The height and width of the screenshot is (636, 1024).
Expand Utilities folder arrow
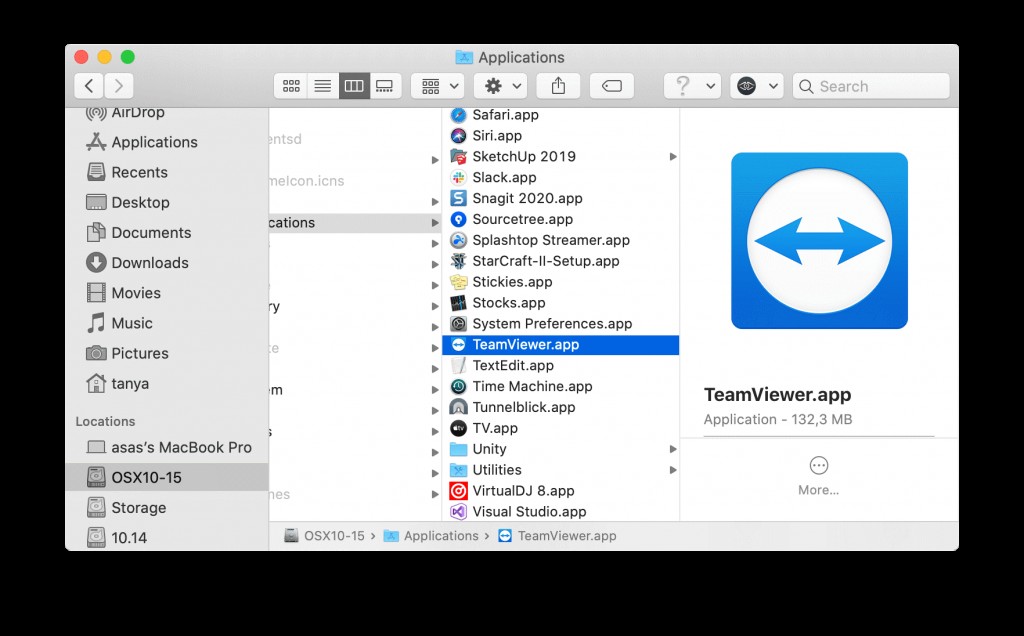673,470
